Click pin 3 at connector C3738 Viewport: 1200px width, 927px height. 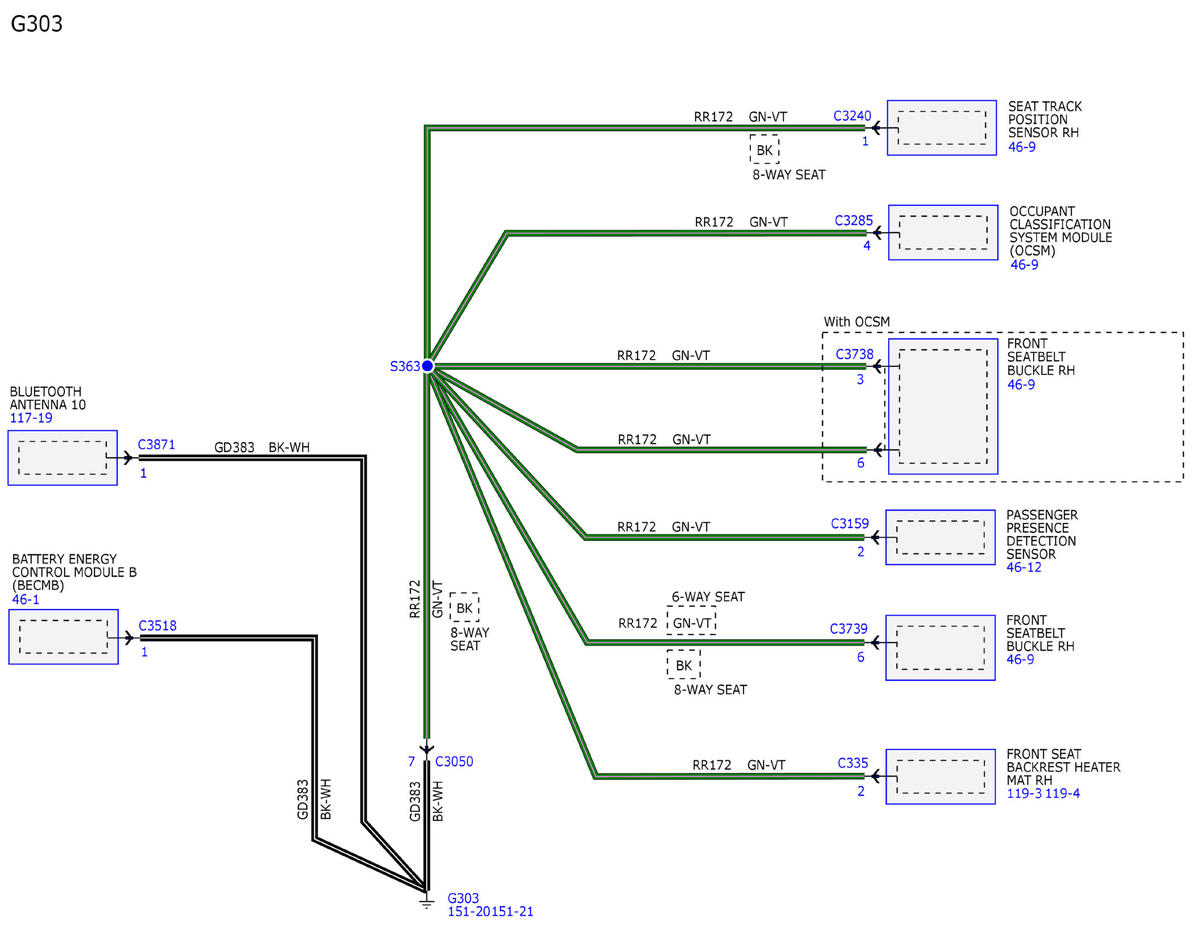coord(860,379)
